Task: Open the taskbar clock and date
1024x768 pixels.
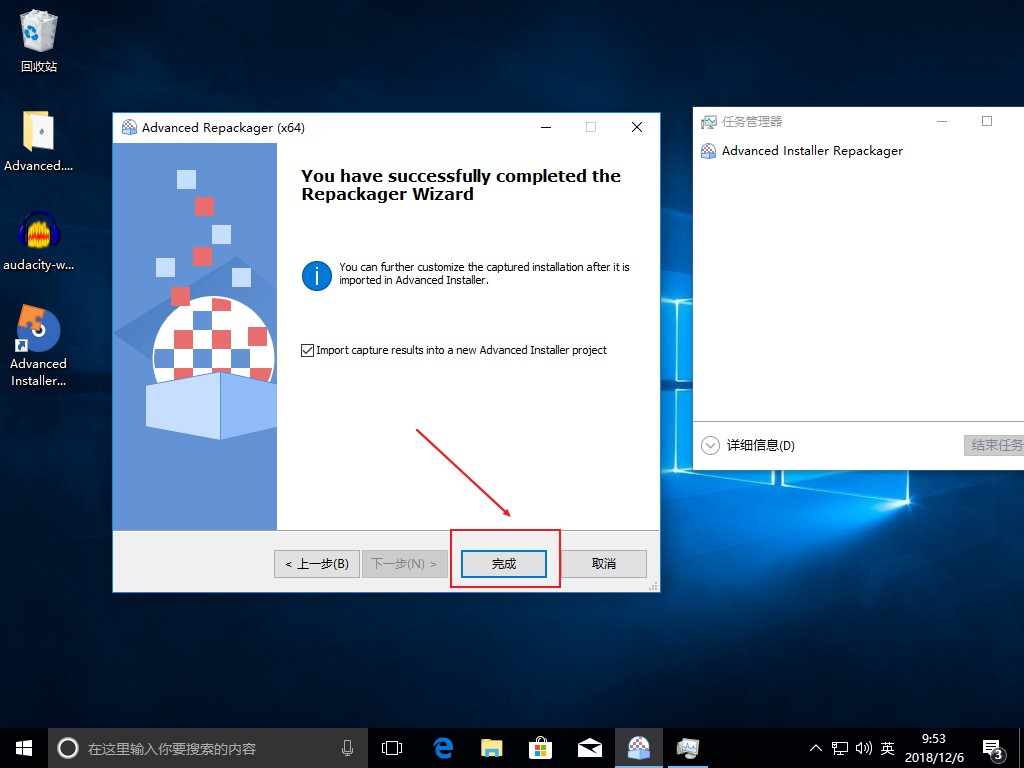Action: 934,748
